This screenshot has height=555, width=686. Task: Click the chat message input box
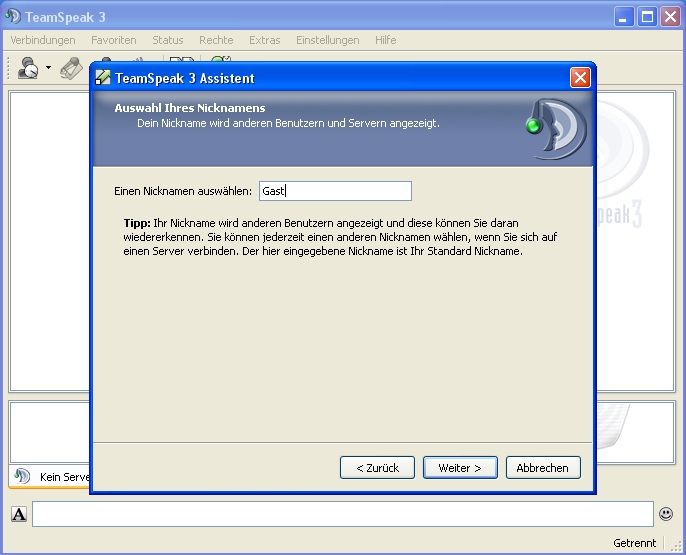click(343, 514)
